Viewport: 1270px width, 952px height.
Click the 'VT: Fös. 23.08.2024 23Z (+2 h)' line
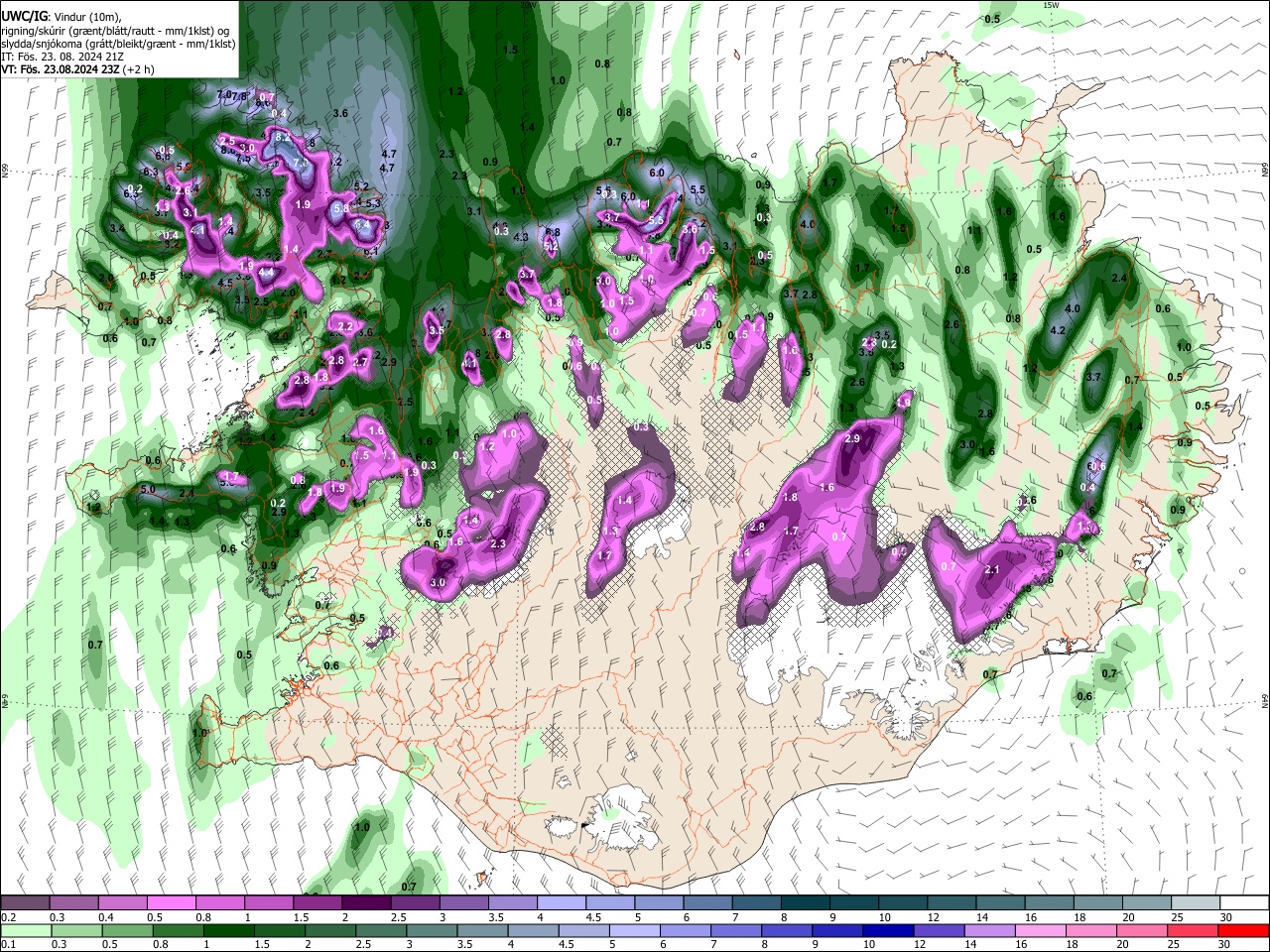(77, 69)
